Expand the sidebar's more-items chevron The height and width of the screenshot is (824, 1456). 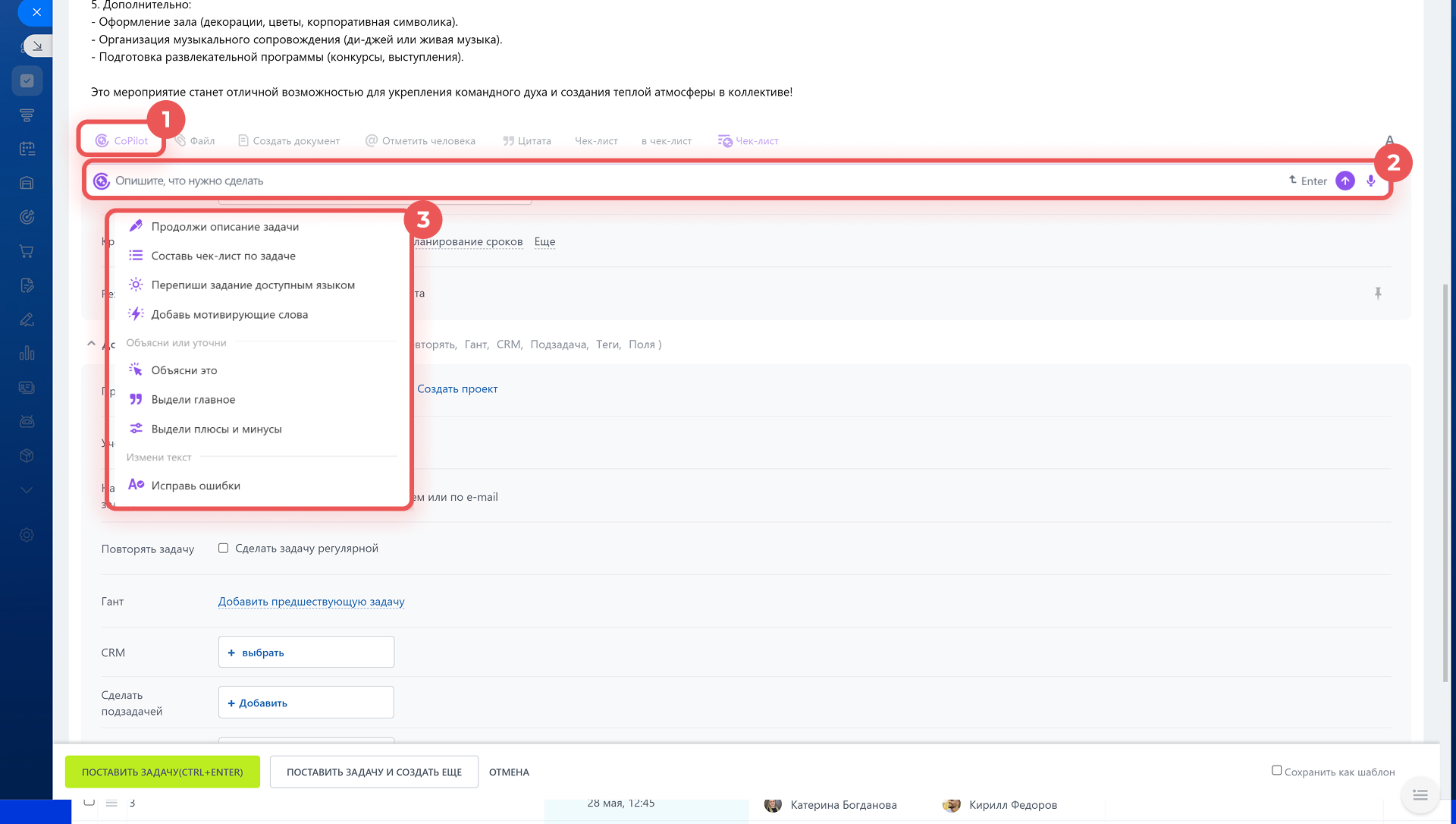pos(27,490)
